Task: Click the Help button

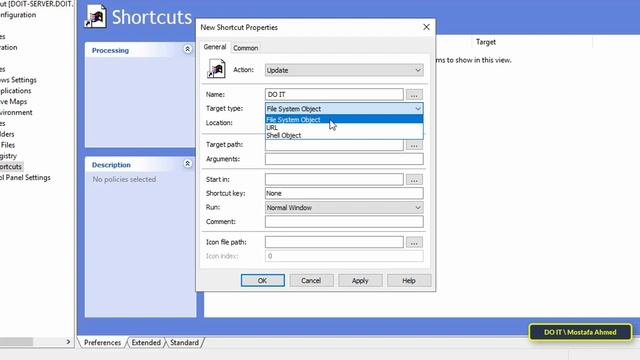Action: tap(409, 280)
